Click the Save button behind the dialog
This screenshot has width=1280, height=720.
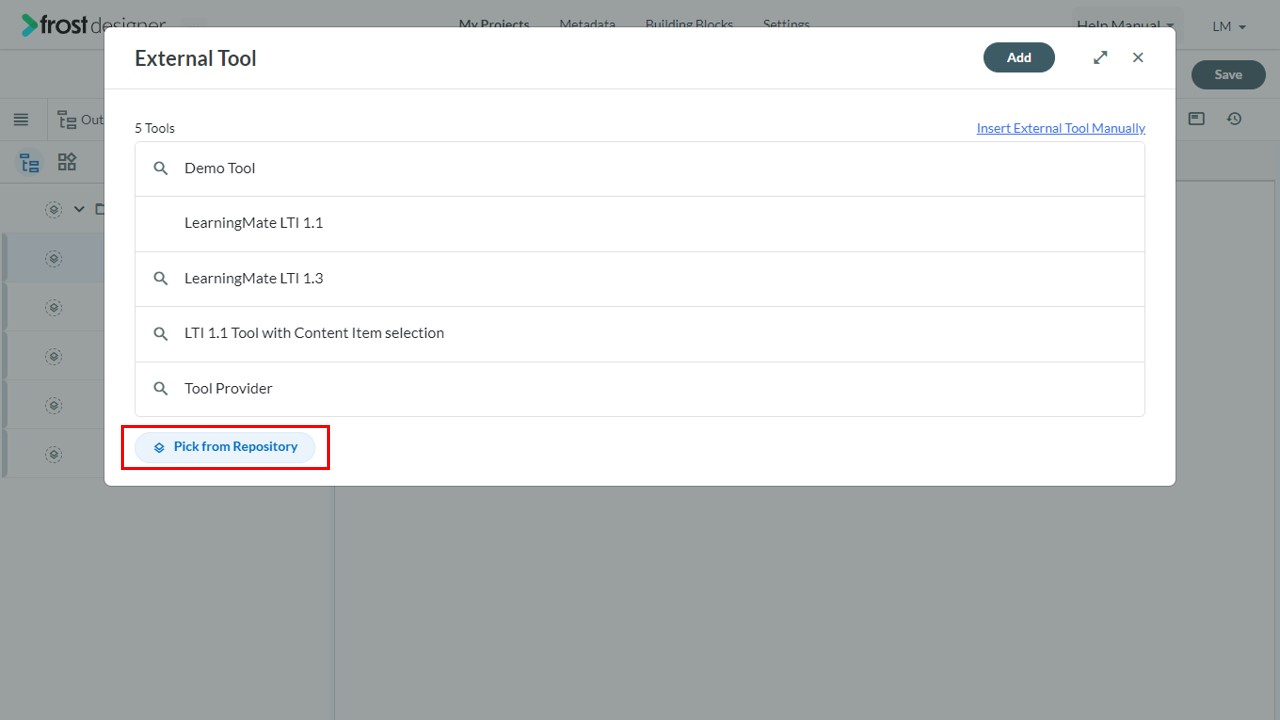[1228, 75]
